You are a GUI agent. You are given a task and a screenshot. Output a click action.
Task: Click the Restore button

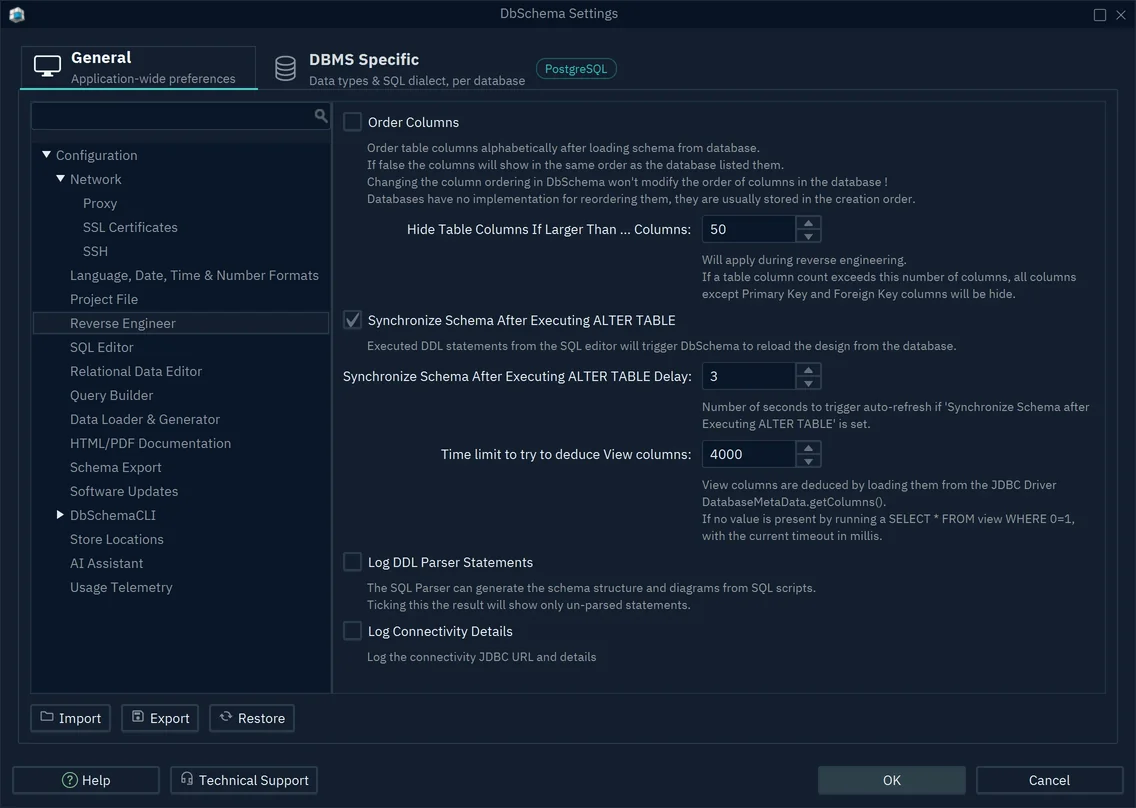click(252, 717)
